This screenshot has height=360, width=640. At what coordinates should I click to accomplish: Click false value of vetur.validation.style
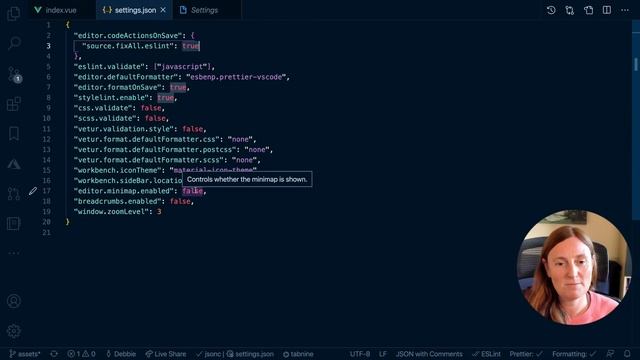pyautogui.click(x=193, y=129)
